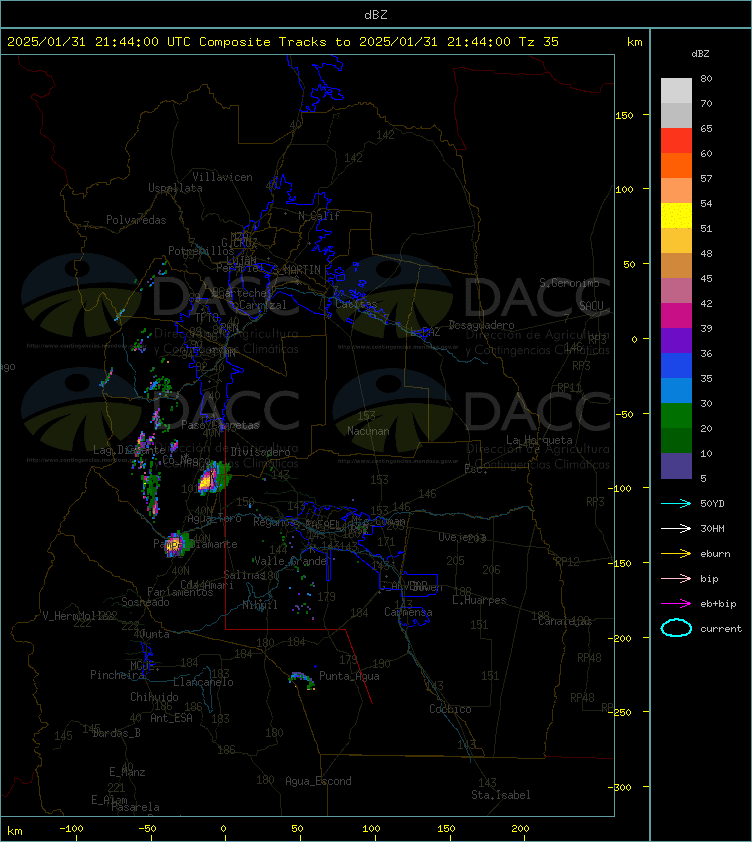Viewport: 752px width, 842px height.
Task: Click the Punta_Agua map label
Action: click(349, 676)
